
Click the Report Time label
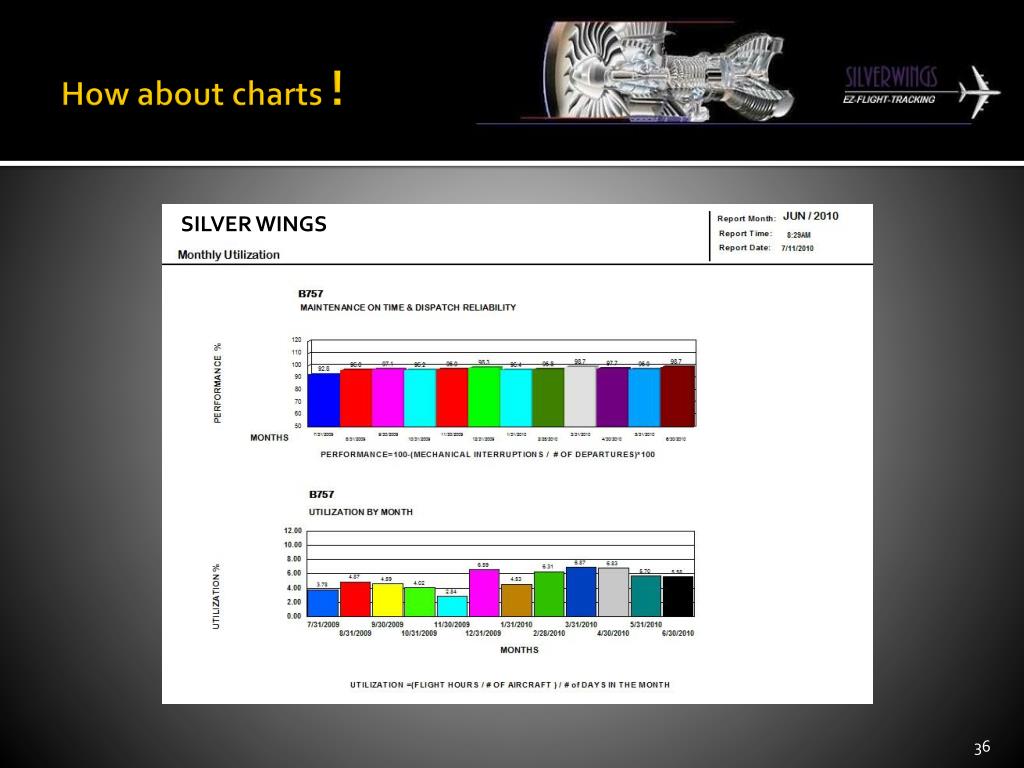click(745, 233)
